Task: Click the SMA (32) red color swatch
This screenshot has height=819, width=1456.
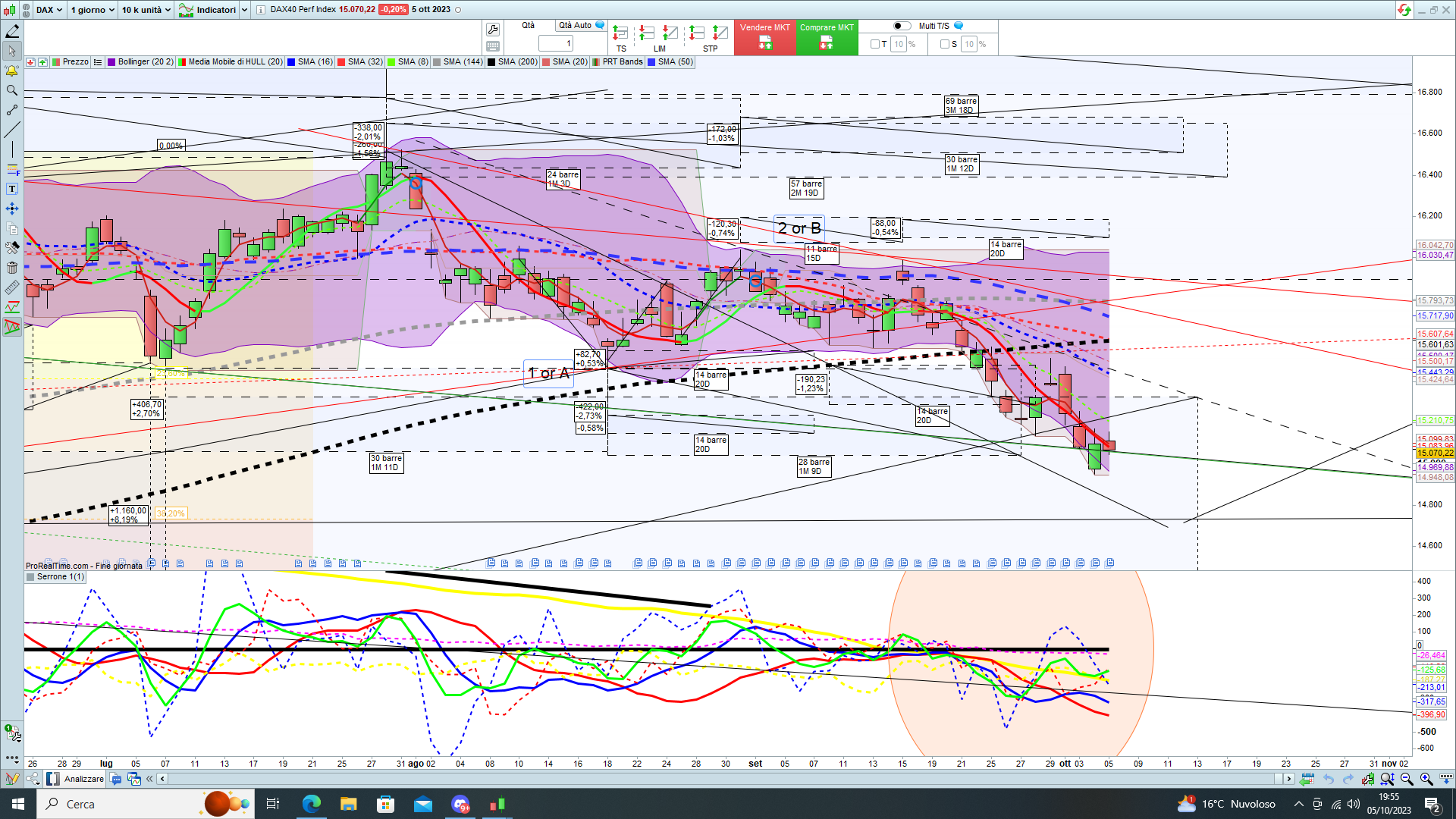Action: (x=342, y=62)
